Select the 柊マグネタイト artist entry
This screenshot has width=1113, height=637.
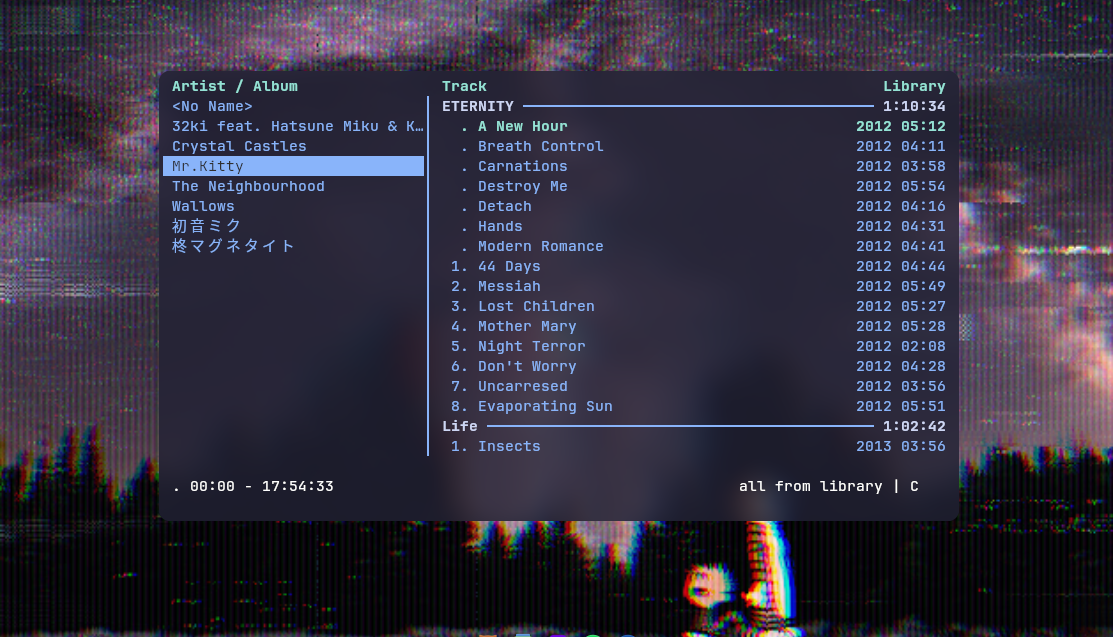point(233,246)
